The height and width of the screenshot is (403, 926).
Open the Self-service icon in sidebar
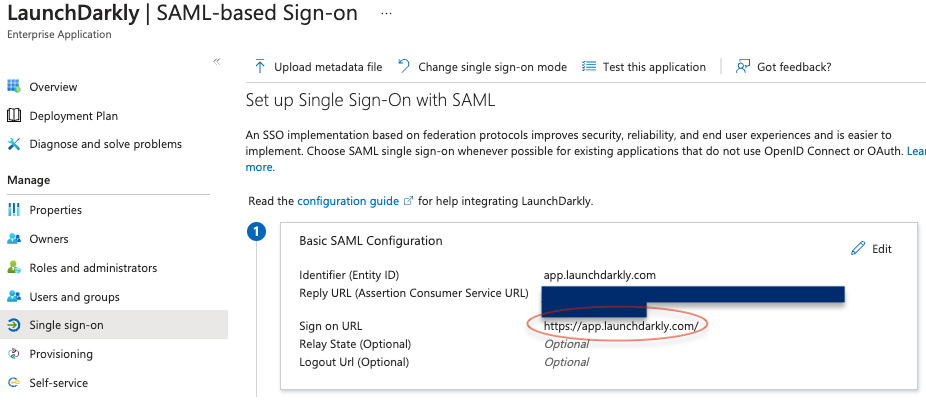(x=14, y=383)
